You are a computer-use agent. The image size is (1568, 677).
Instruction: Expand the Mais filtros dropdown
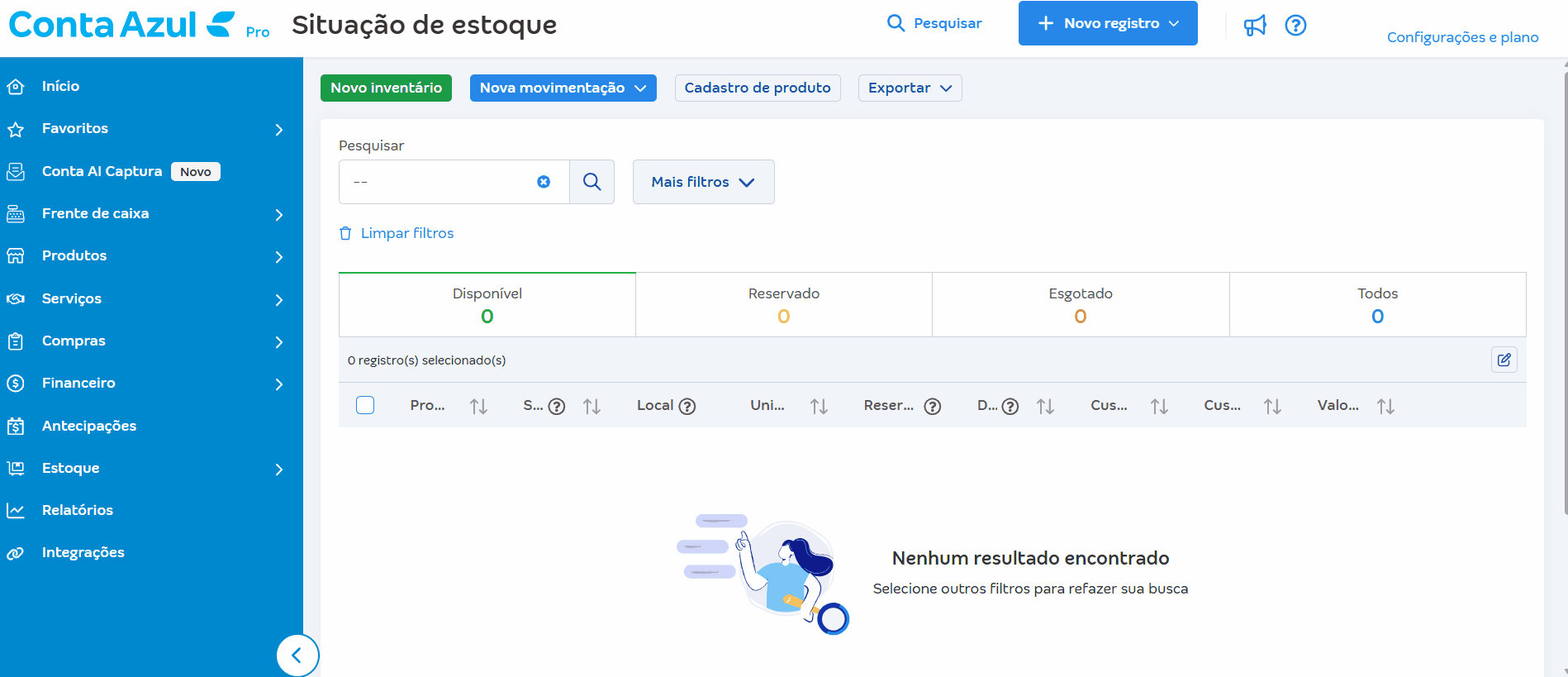click(x=703, y=182)
